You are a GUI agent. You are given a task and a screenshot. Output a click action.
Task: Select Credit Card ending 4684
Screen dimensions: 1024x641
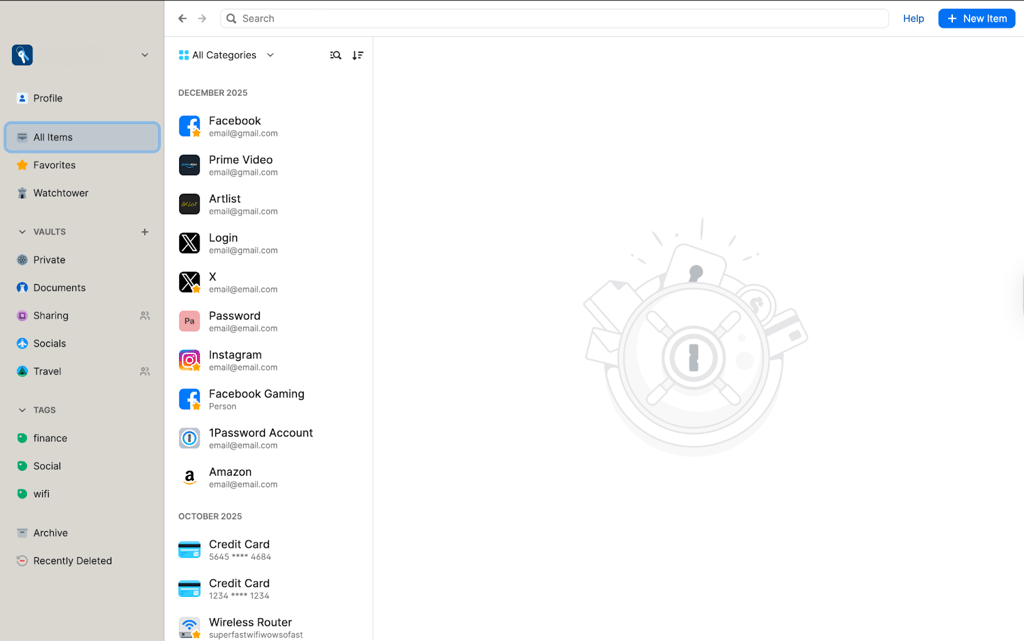(269, 550)
